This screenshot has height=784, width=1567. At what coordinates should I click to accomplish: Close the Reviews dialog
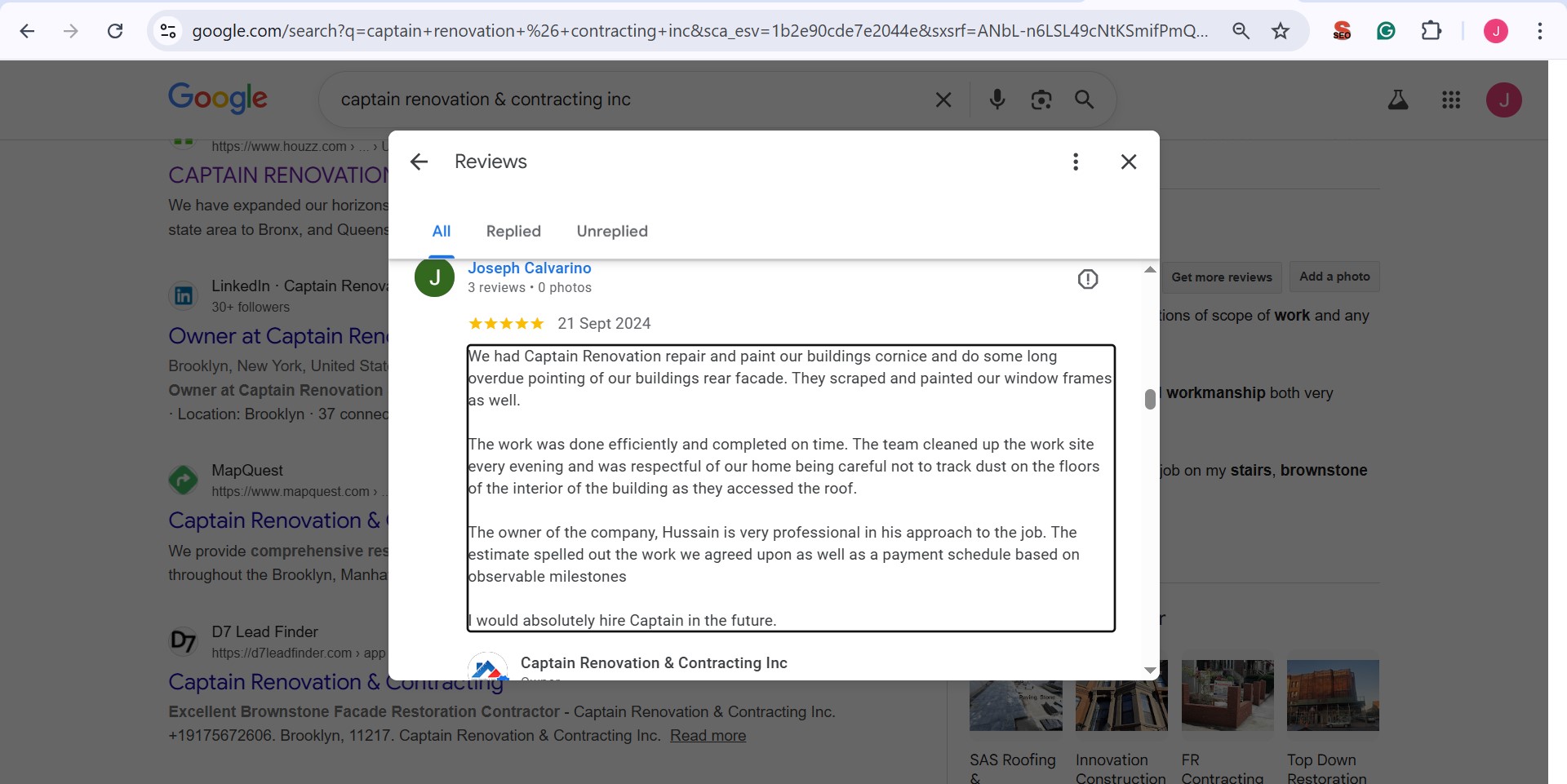point(1128,162)
